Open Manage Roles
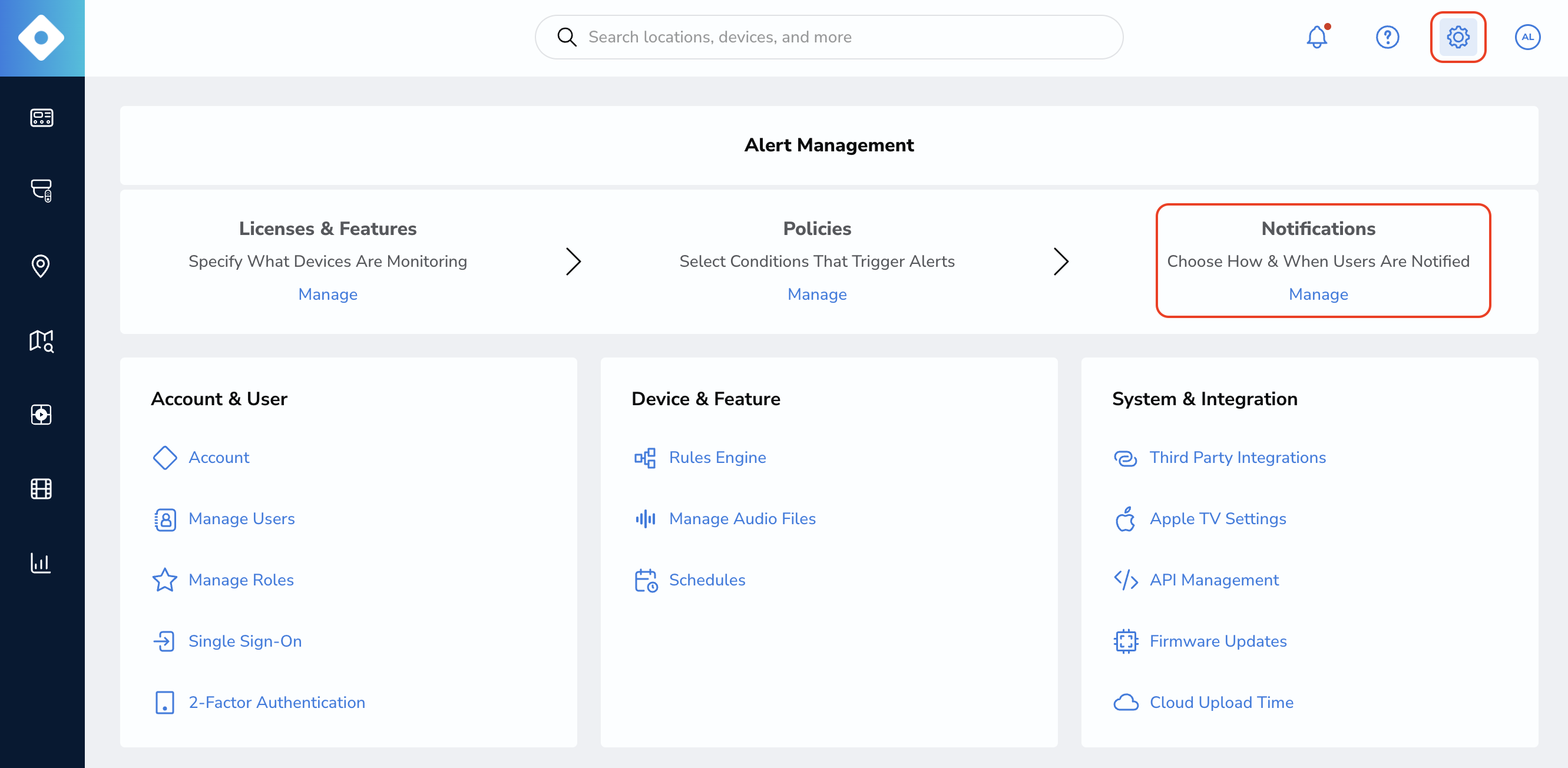 click(241, 580)
